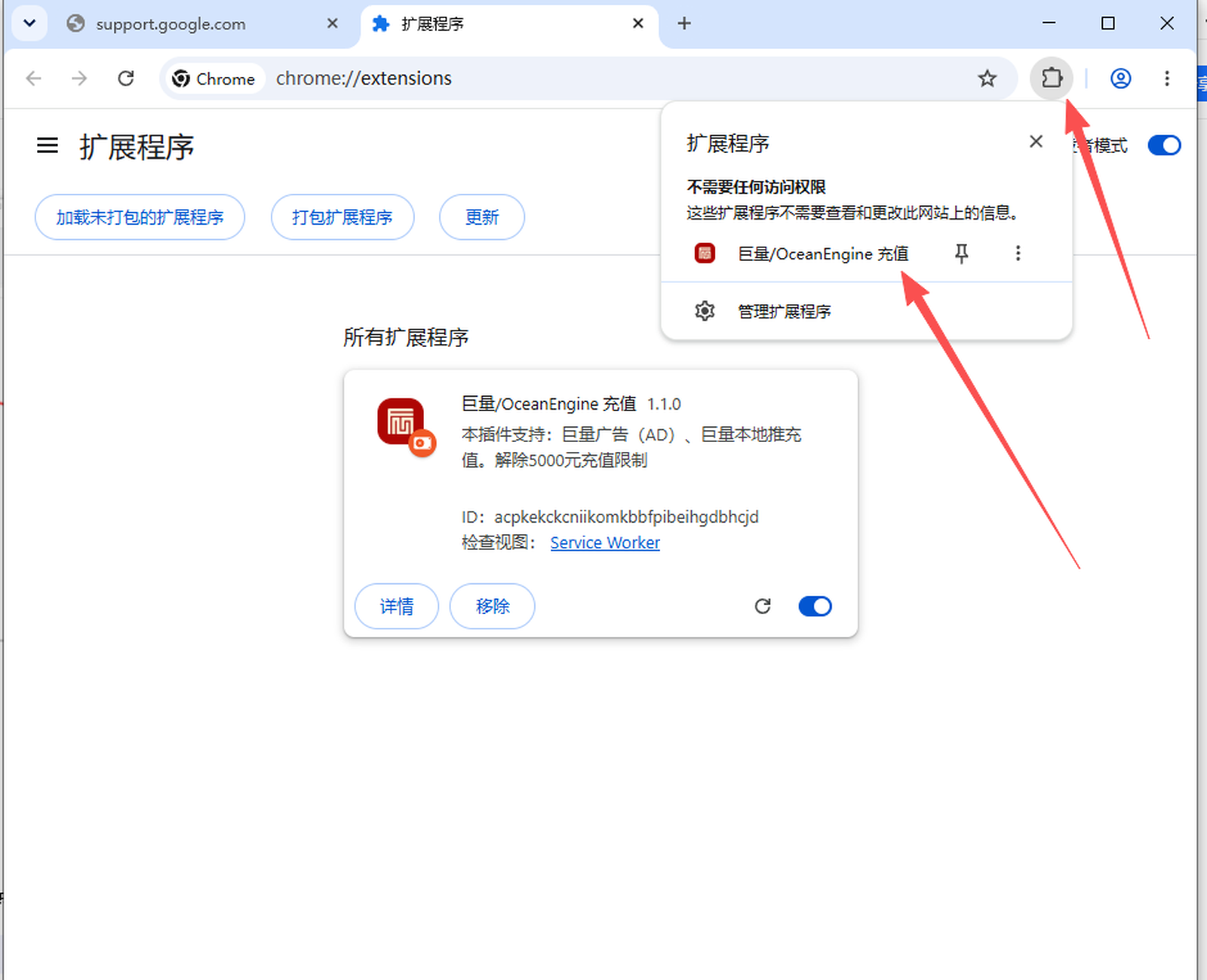Open the Chrome profile avatar icon

point(1120,78)
